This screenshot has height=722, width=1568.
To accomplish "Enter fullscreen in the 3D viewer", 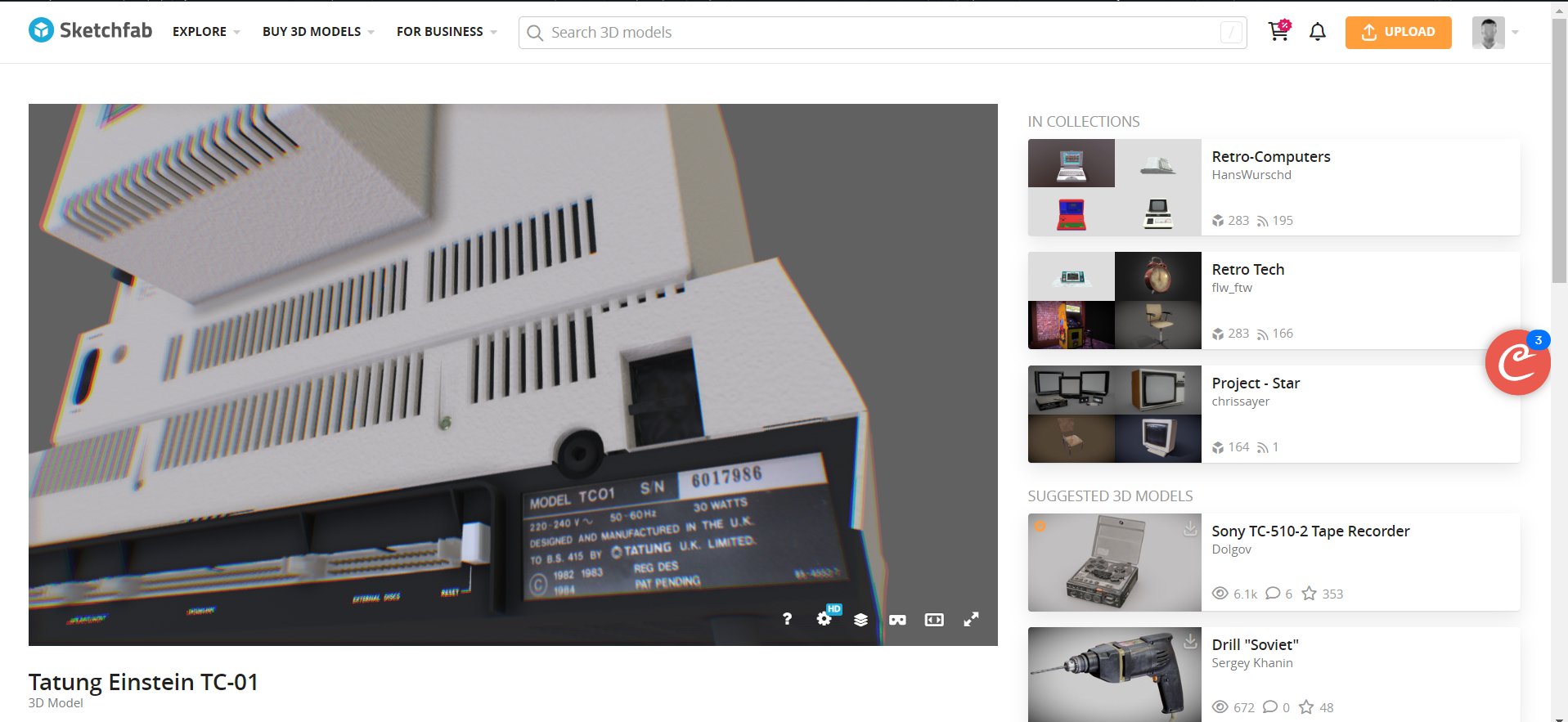I will 971,620.
